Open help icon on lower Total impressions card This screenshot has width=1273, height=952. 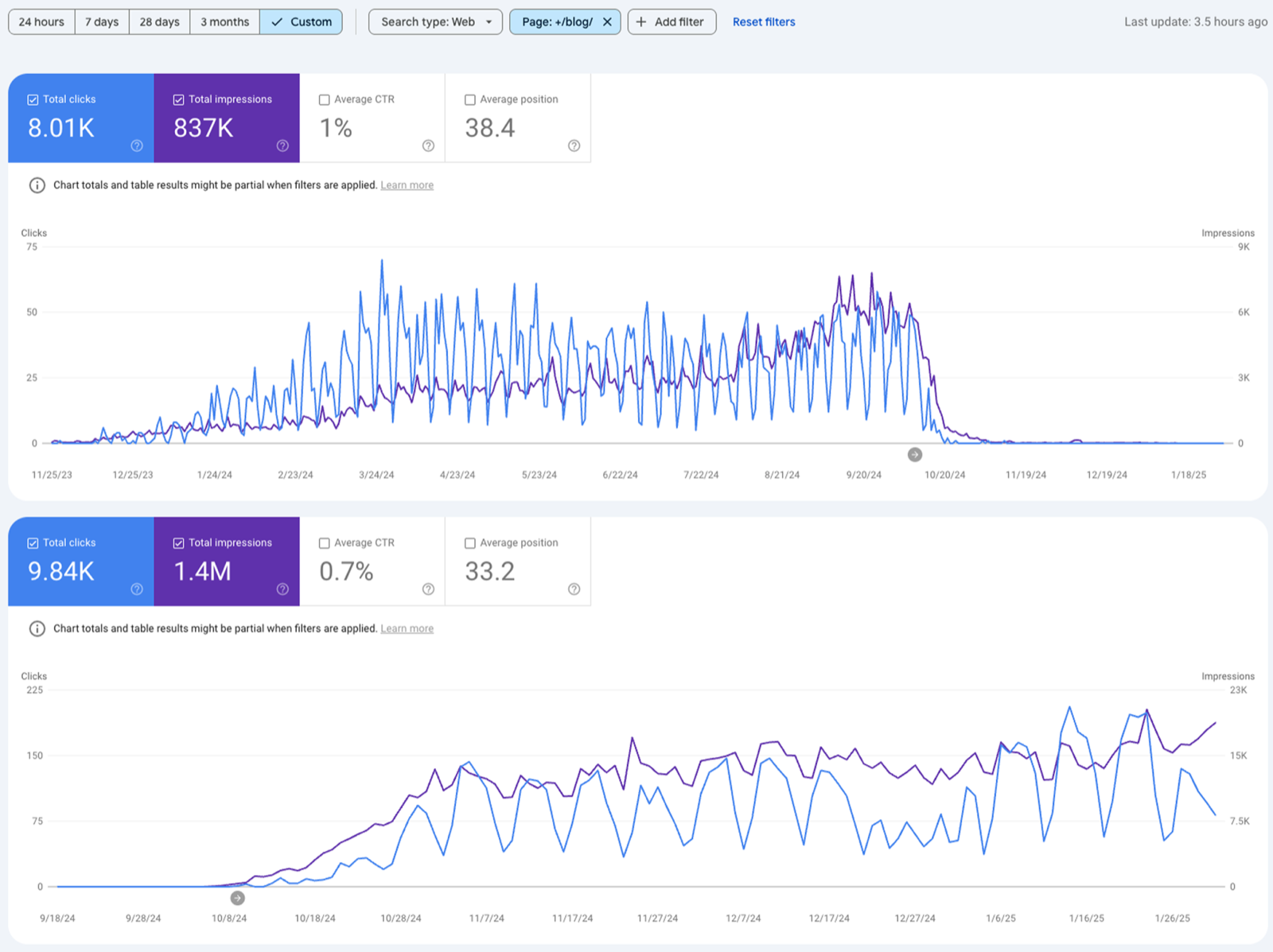tap(282, 589)
